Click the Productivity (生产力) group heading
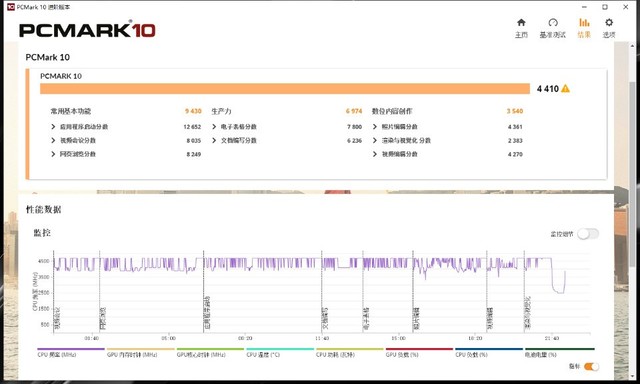The image size is (640, 384). coord(221,111)
